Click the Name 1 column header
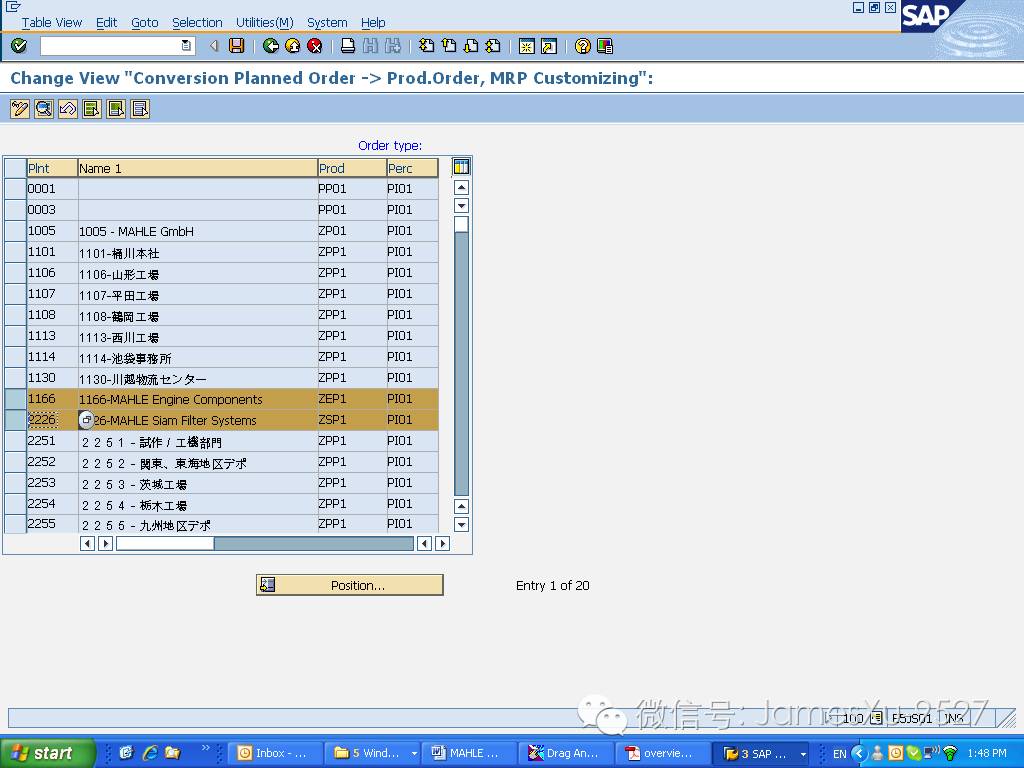 click(x=198, y=168)
